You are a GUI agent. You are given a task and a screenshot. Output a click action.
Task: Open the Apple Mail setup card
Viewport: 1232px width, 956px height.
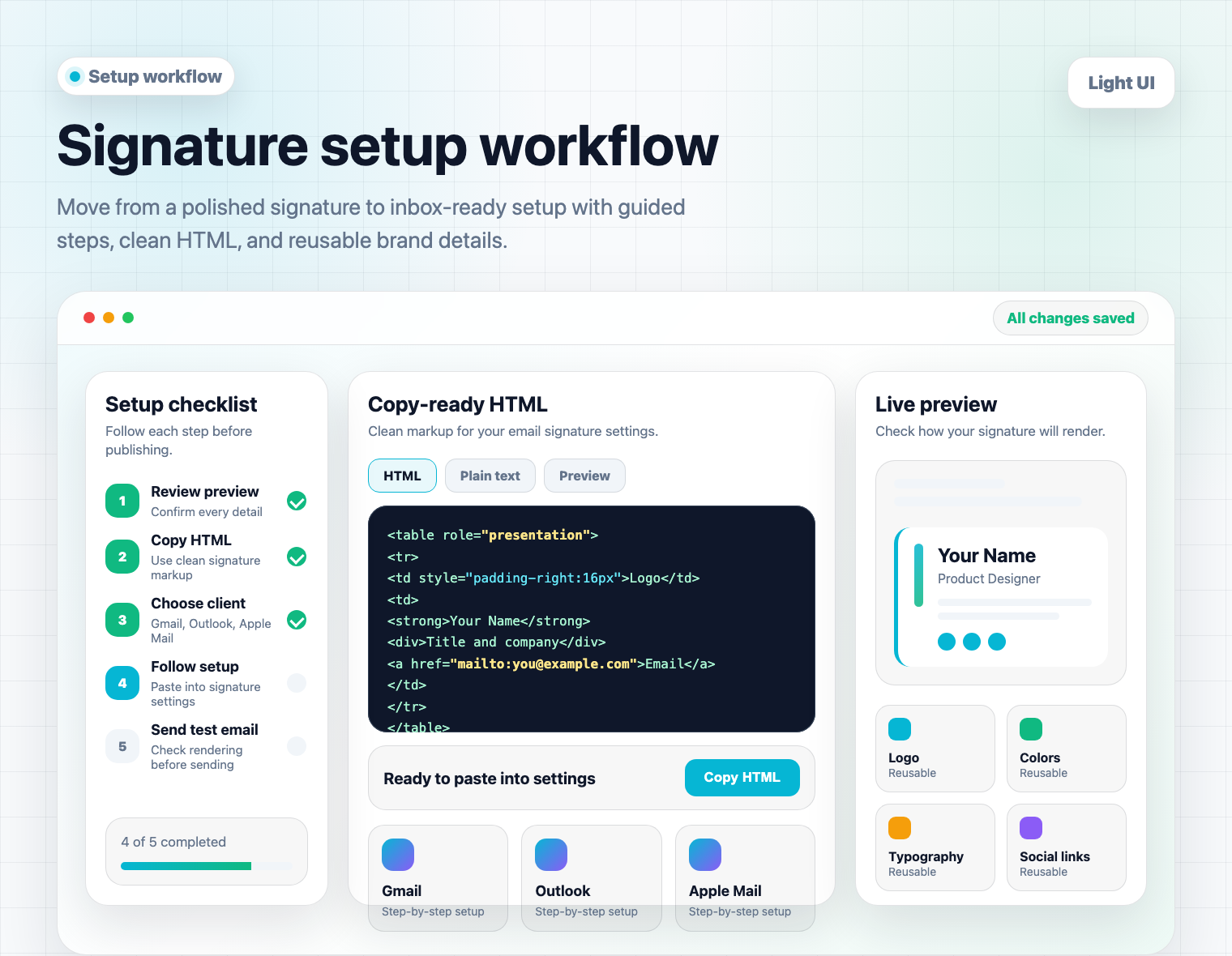tap(745, 878)
